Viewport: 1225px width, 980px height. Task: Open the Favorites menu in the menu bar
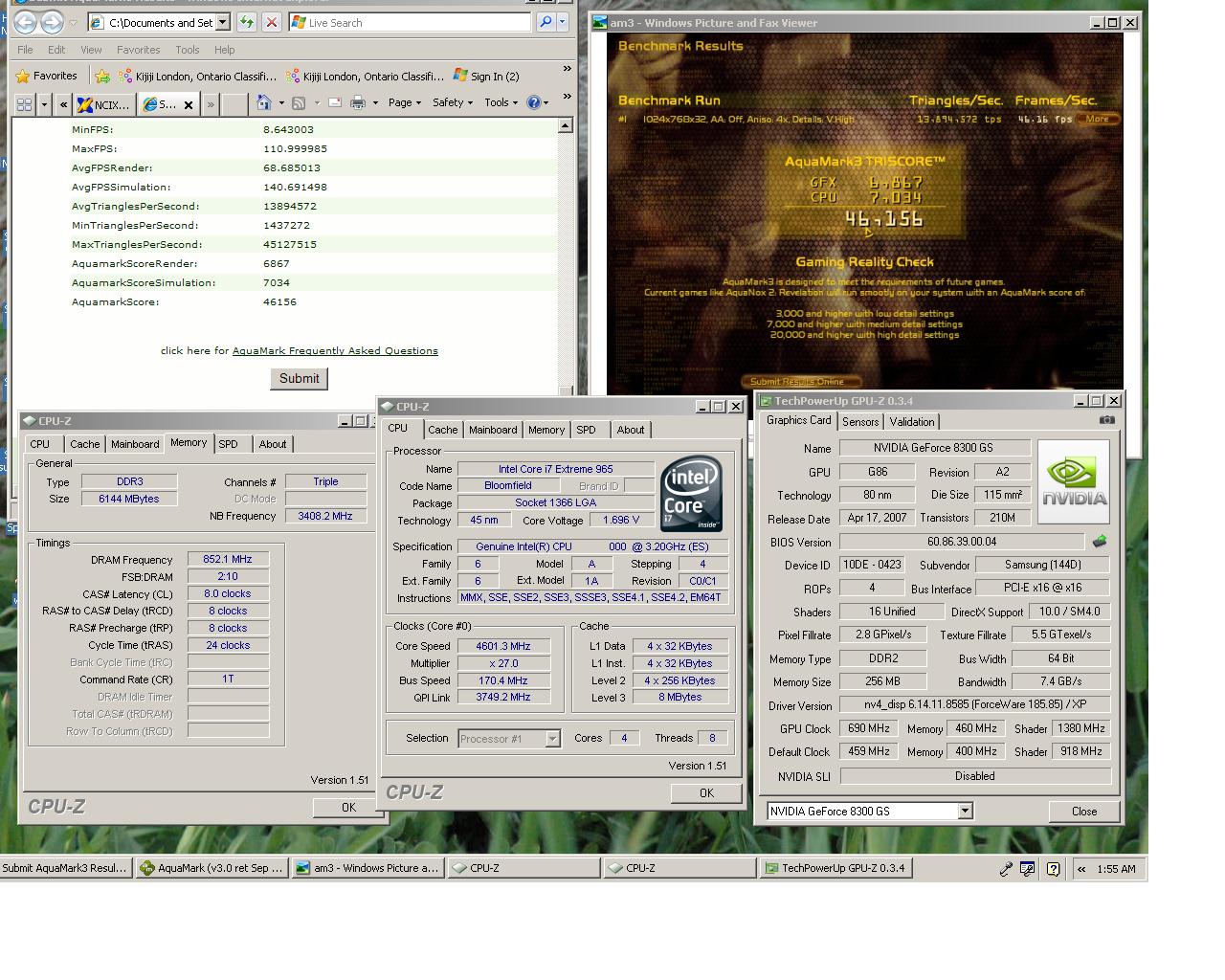click(x=138, y=50)
